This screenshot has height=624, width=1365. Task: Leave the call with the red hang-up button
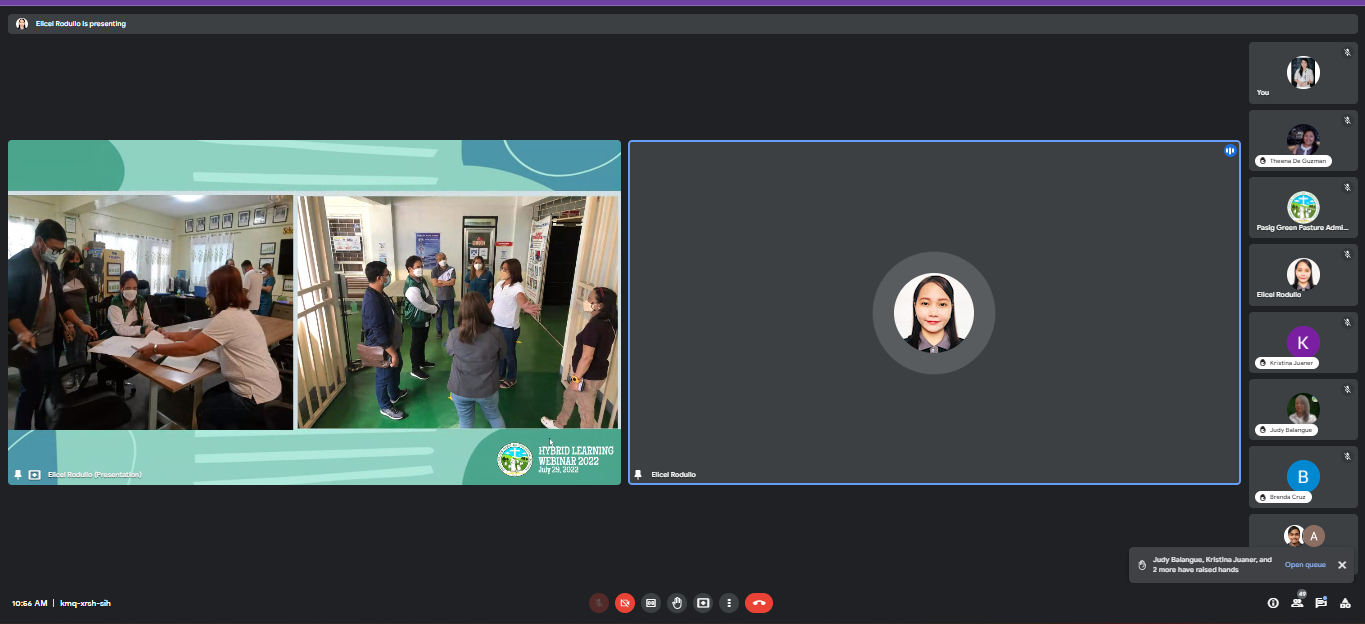(759, 603)
